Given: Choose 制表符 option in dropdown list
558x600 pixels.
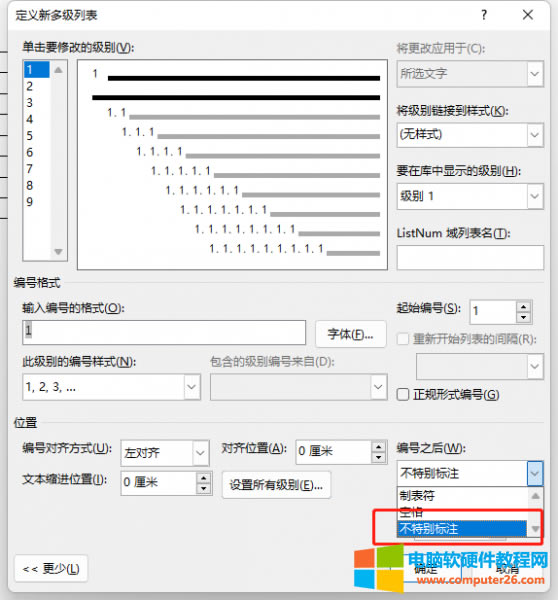Looking at the screenshot, I should click(462, 496).
